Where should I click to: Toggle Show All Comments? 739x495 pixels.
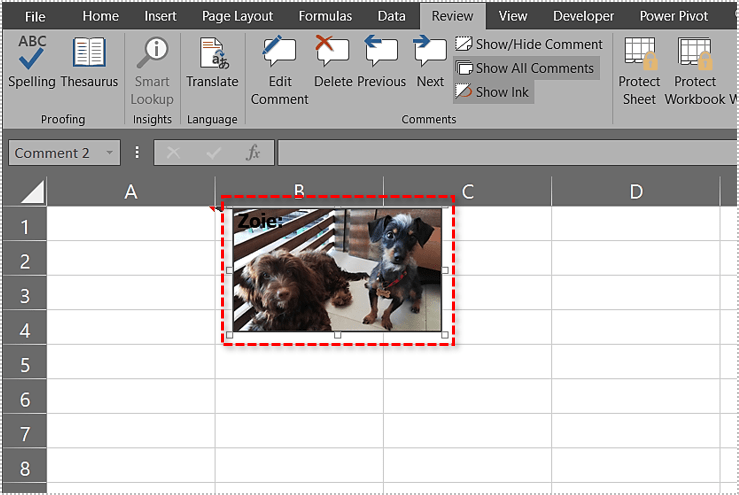tap(526, 68)
